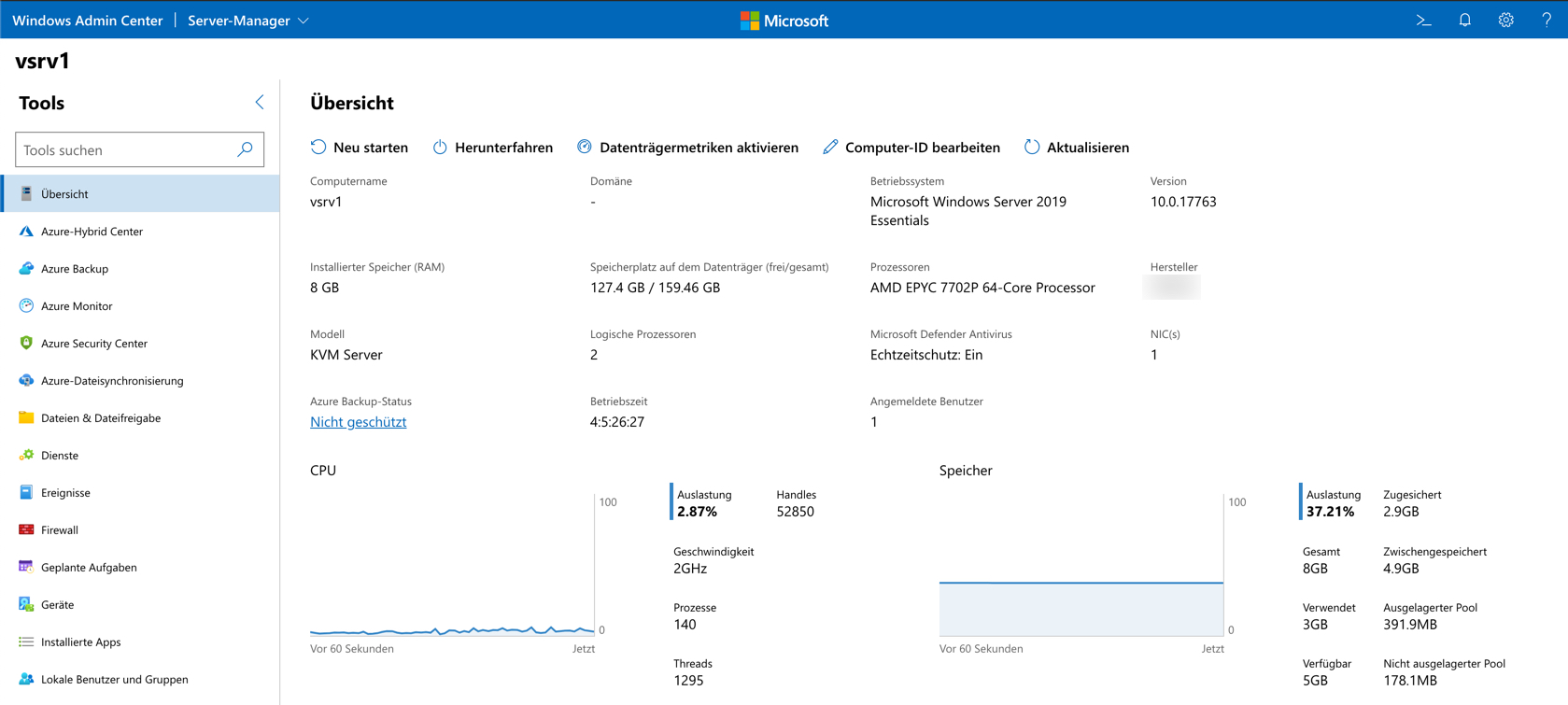This screenshot has height=705, width=1568.
Task: Open Installierte Apps tool
Action: pyautogui.click(x=140, y=642)
